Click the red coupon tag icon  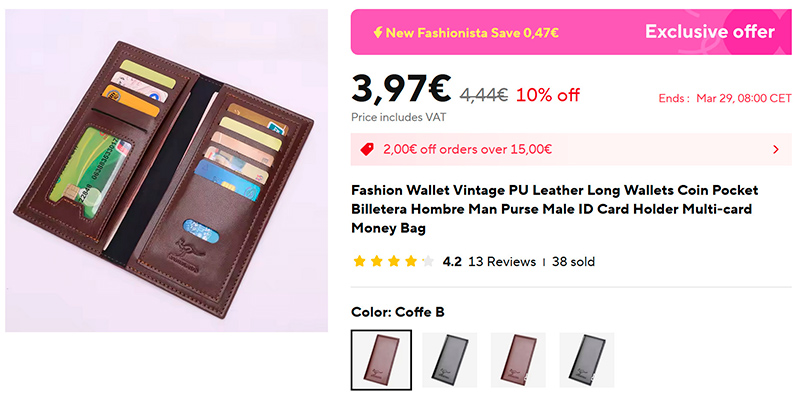367,150
